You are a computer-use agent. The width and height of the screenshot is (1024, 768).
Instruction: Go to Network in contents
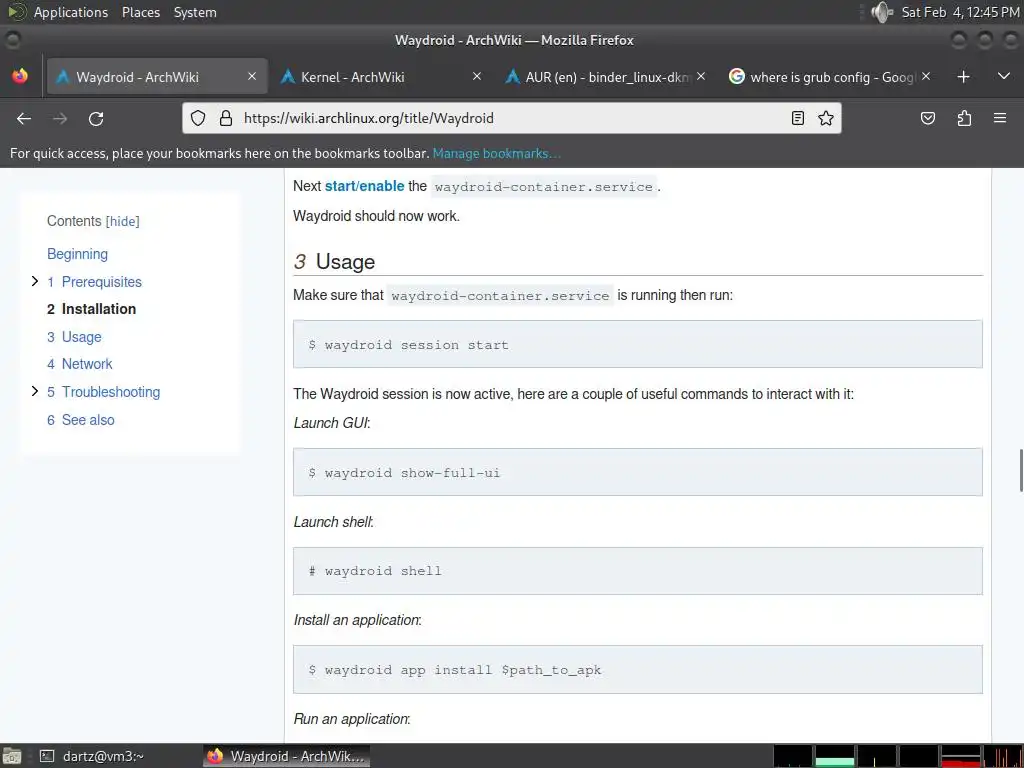coord(80,364)
